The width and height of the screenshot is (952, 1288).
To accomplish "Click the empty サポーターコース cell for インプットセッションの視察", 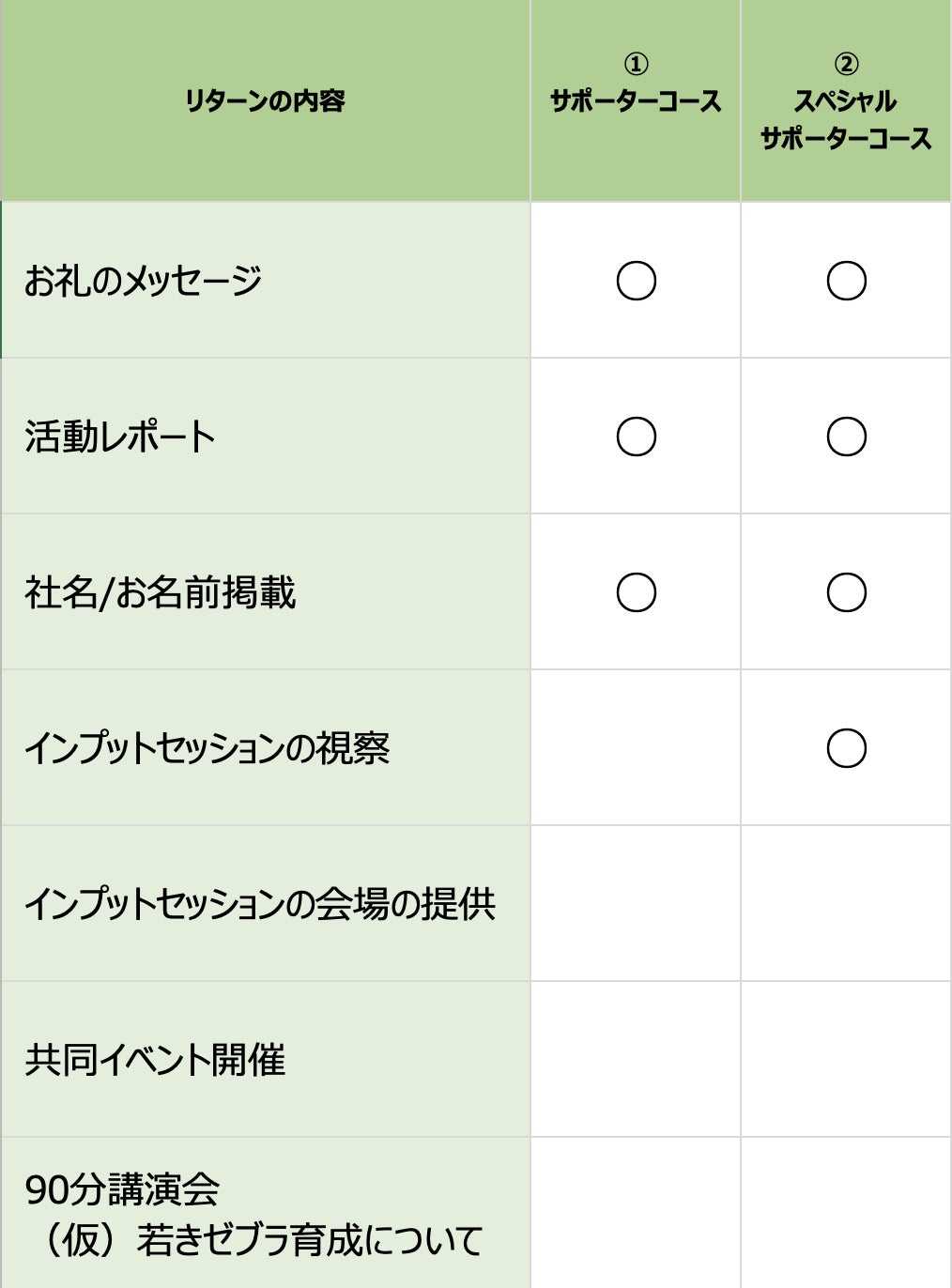I will pyautogui.click(x=636, y=748).
